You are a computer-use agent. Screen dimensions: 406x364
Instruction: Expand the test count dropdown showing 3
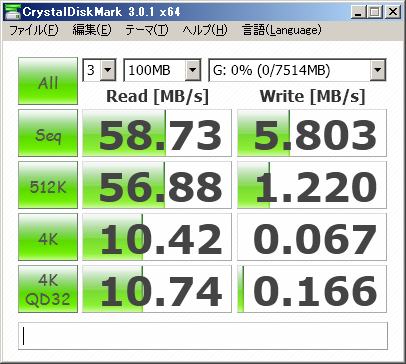pyautogui.click(x=108, y=70)
